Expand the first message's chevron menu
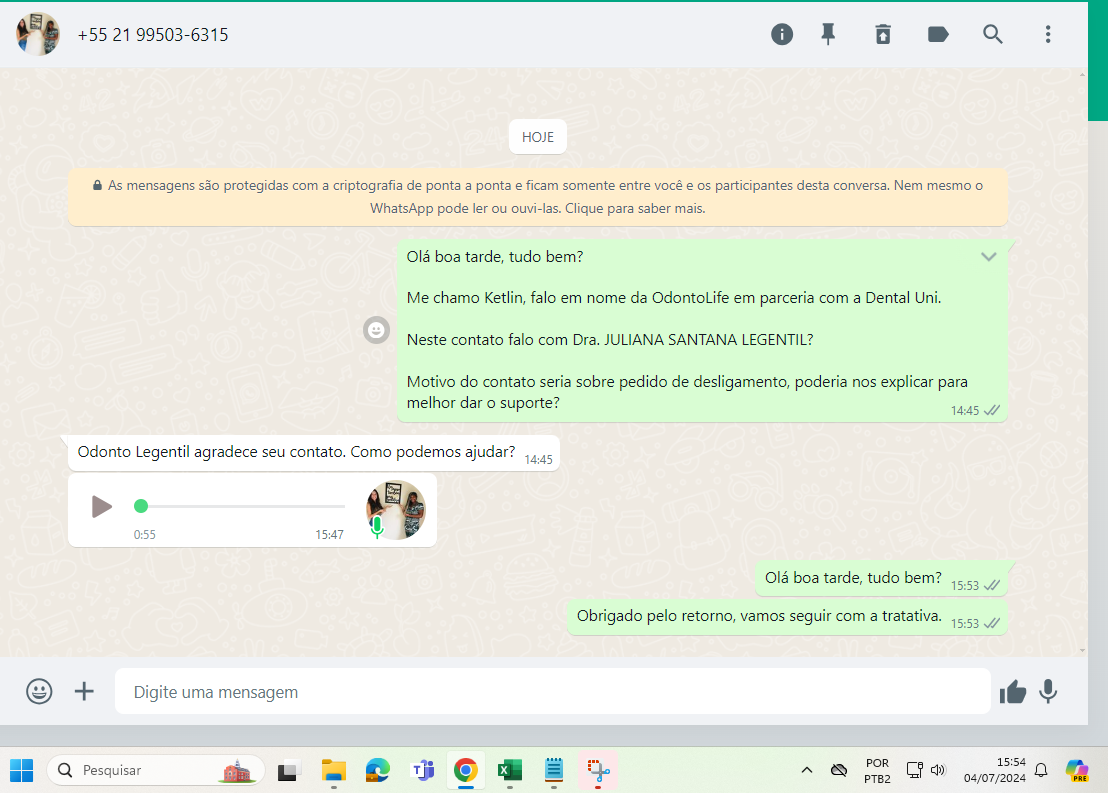 988,257
